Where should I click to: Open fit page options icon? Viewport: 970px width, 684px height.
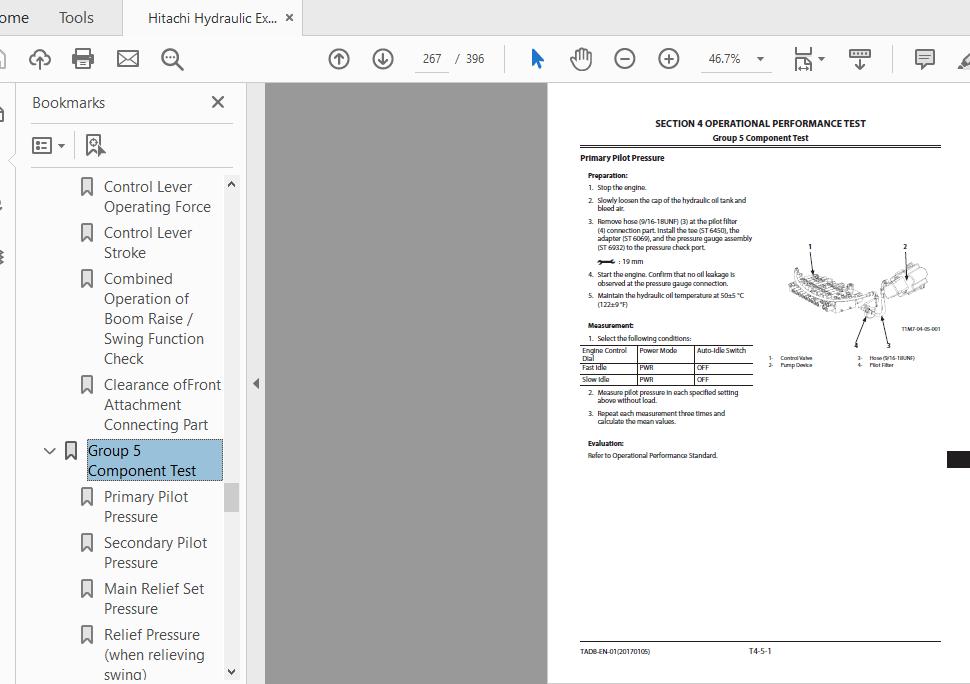click(803, 59)
